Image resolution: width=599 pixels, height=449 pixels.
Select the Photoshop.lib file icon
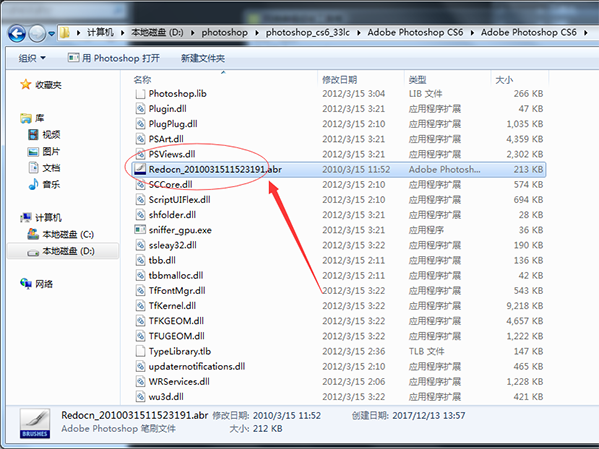pos(140,94)
